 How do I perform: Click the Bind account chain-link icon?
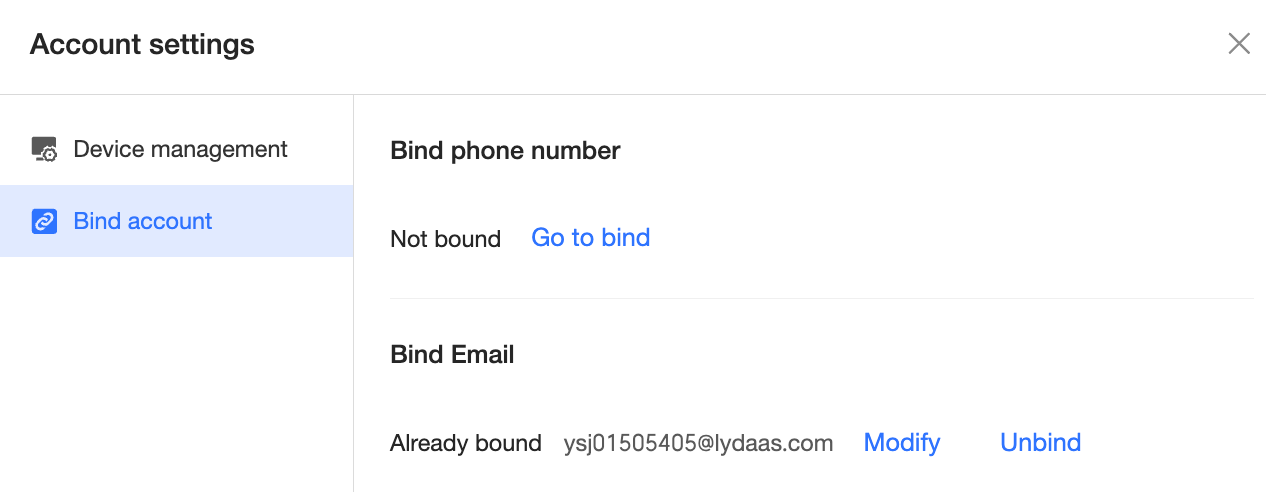(x=44, y=221)
